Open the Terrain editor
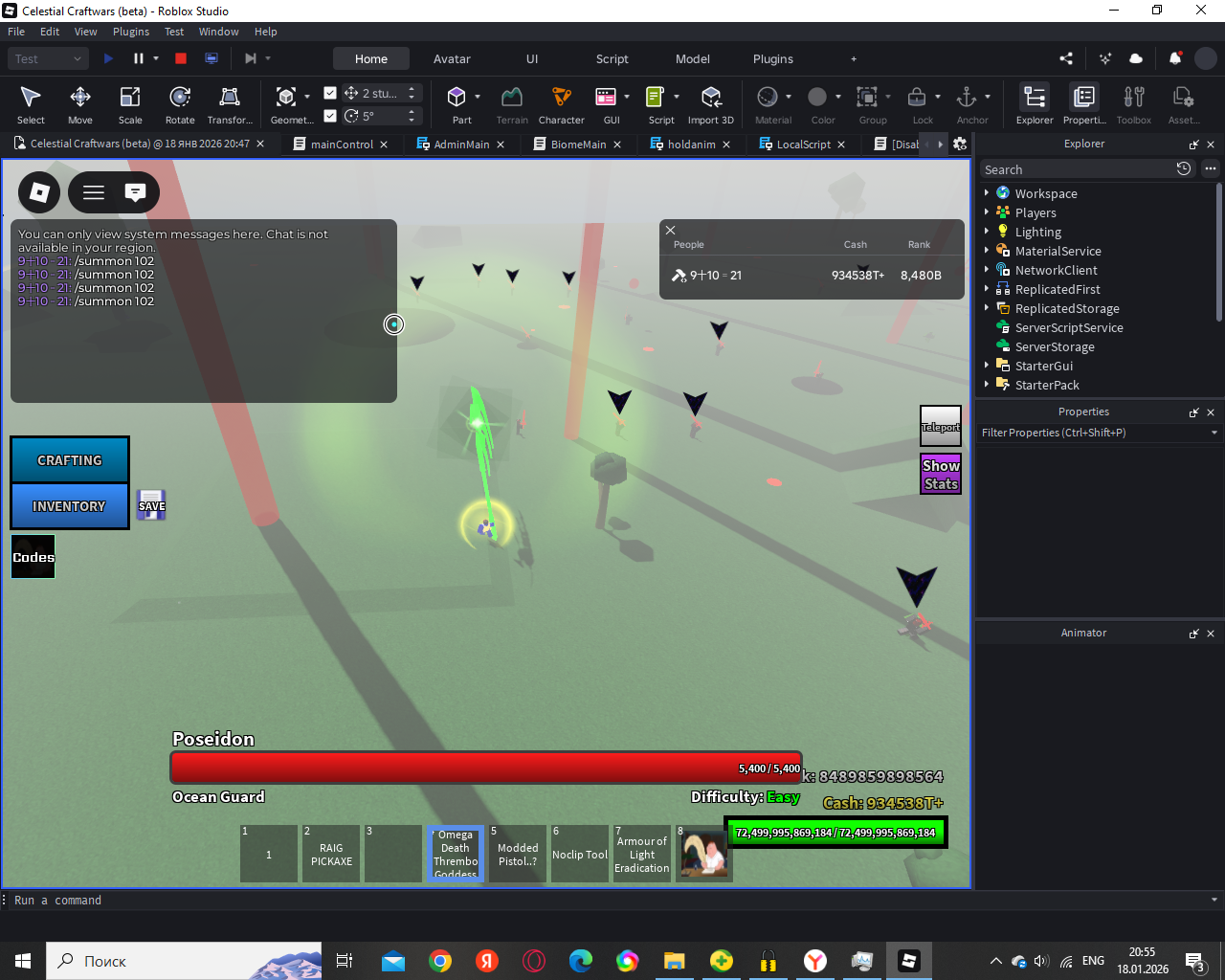 coord(512,104)
